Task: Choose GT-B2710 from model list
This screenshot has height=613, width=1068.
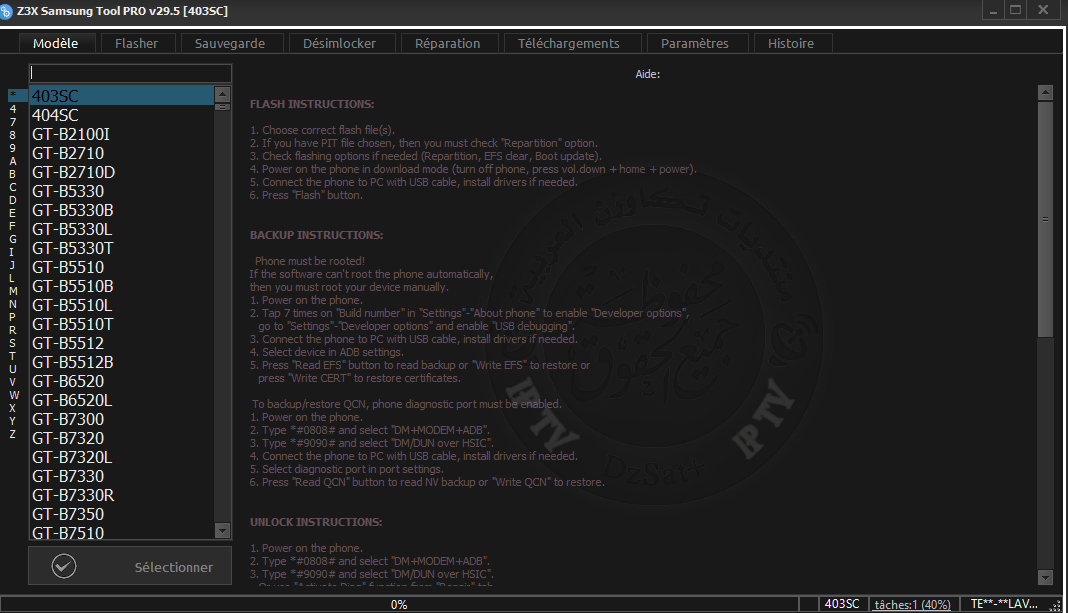Action: tap(121, 153)
